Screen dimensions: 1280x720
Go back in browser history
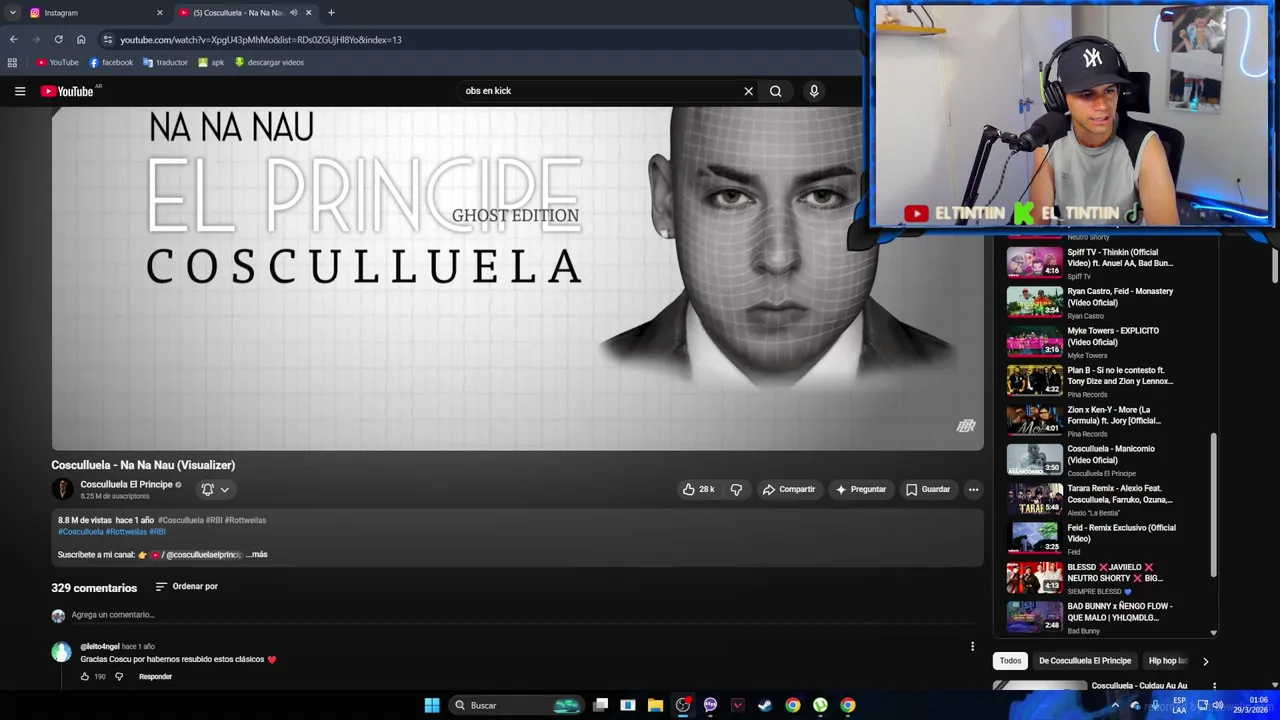tap(13, 40)
